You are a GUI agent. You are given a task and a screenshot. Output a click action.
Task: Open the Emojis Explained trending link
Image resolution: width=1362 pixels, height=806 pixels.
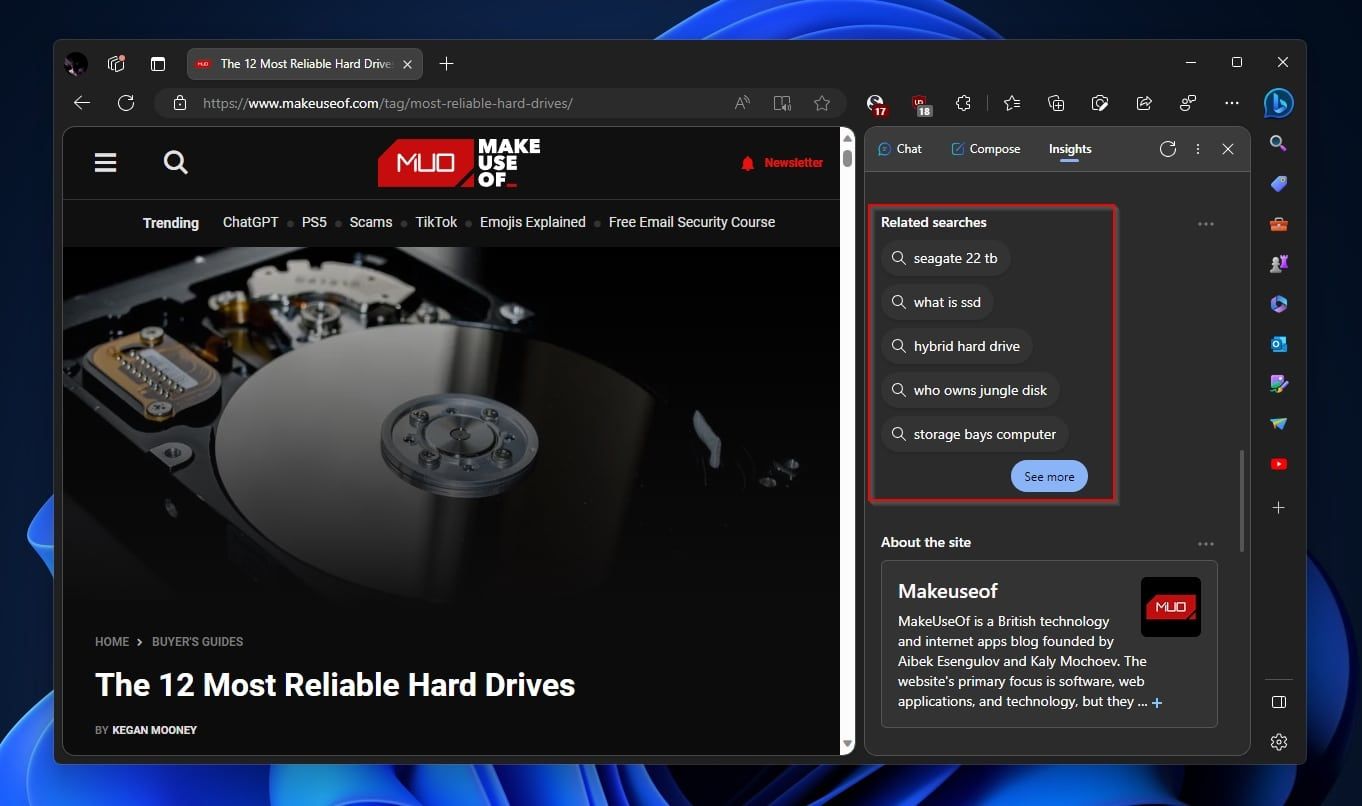[x=533, y=222]
